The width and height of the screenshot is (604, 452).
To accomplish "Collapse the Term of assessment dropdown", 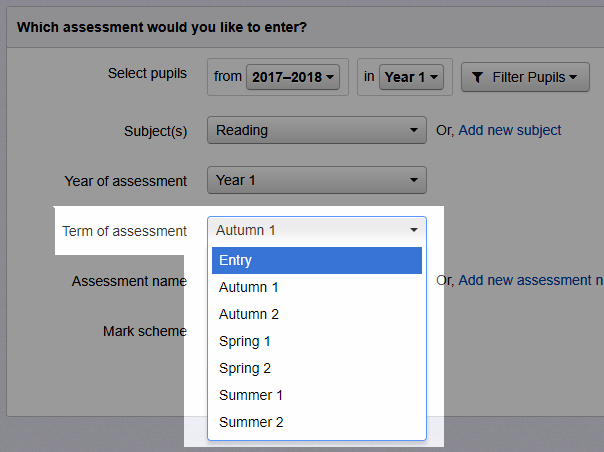I will click(317, 230).
